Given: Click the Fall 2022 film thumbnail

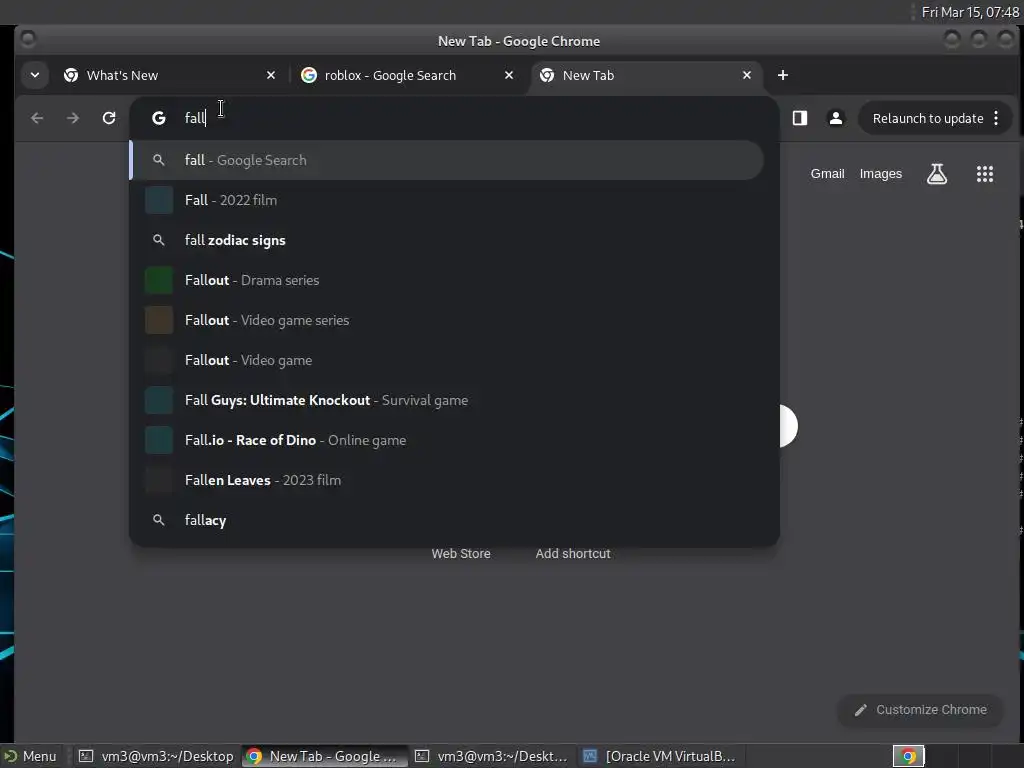Looking at the screenshot, I should 159,200.
